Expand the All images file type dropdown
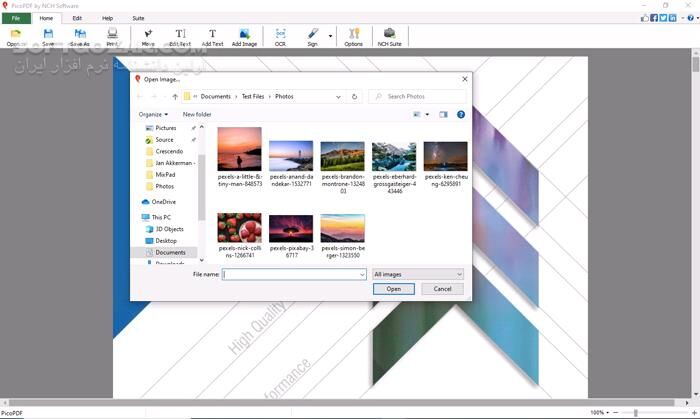The width and height of the screenshot is (700, 419). tap(417, 274)
